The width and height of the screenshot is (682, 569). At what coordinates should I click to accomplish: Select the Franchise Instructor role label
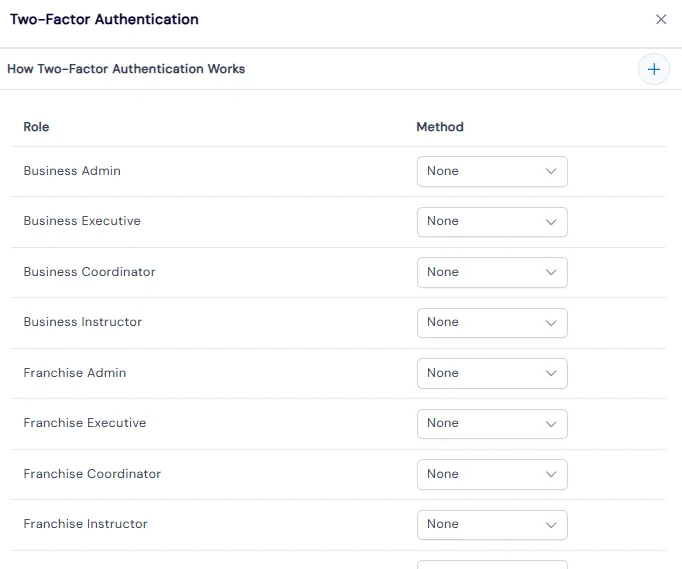pyautogui.click(x=85, y=523)
